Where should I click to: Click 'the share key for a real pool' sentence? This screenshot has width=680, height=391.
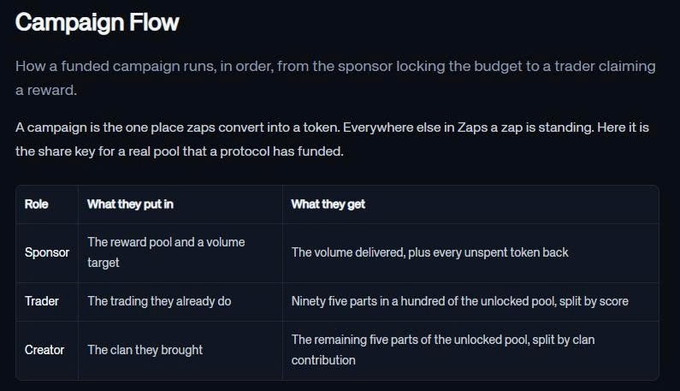coord(179,151)
